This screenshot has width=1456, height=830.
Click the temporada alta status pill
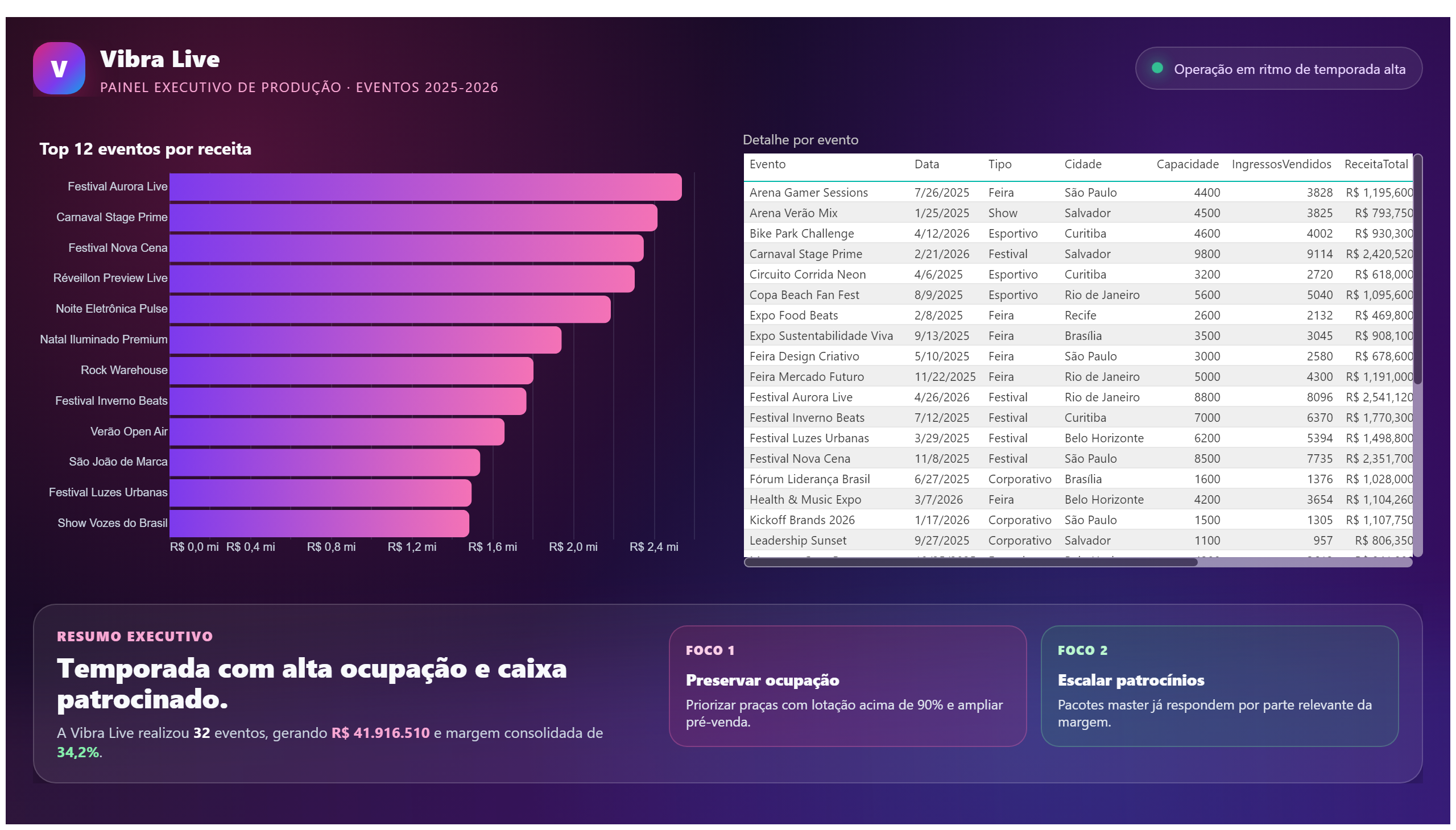coord(1278,68)
